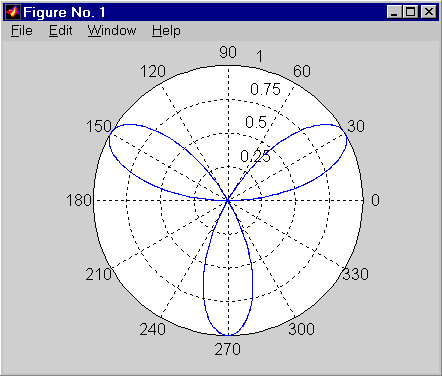Close the Figure No. 1 window

[428, 12]
